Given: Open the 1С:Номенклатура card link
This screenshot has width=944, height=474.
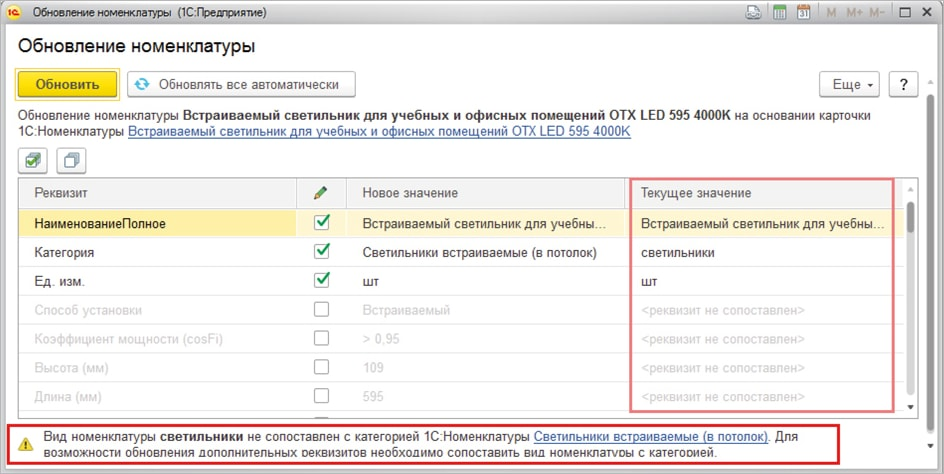Looking at the screenshot, I should [x=378, y=132].
